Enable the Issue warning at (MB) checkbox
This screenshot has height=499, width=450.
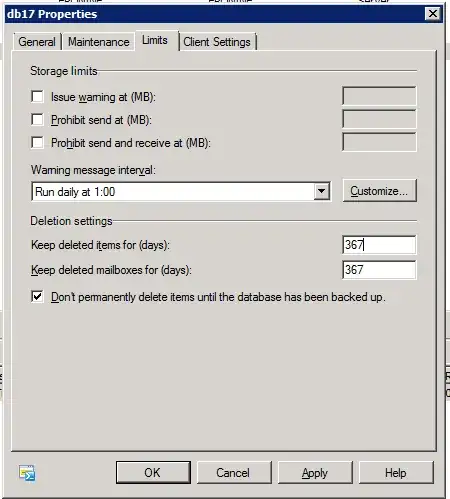[37, 96]
